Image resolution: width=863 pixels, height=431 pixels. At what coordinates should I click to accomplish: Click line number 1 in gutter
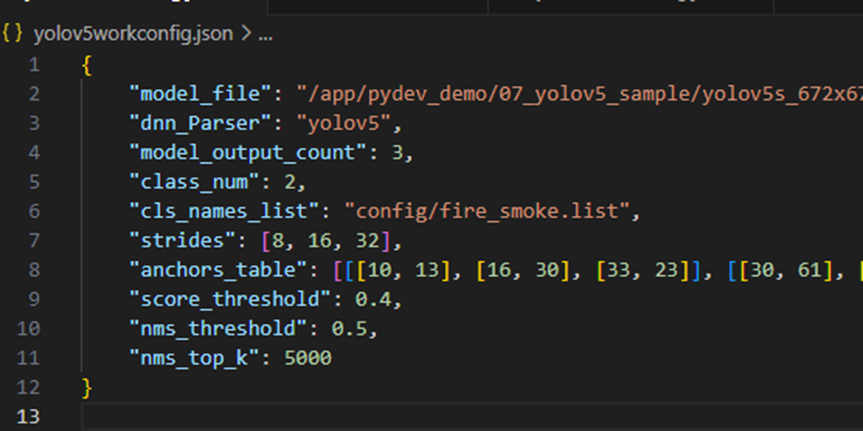click(35, 65)
